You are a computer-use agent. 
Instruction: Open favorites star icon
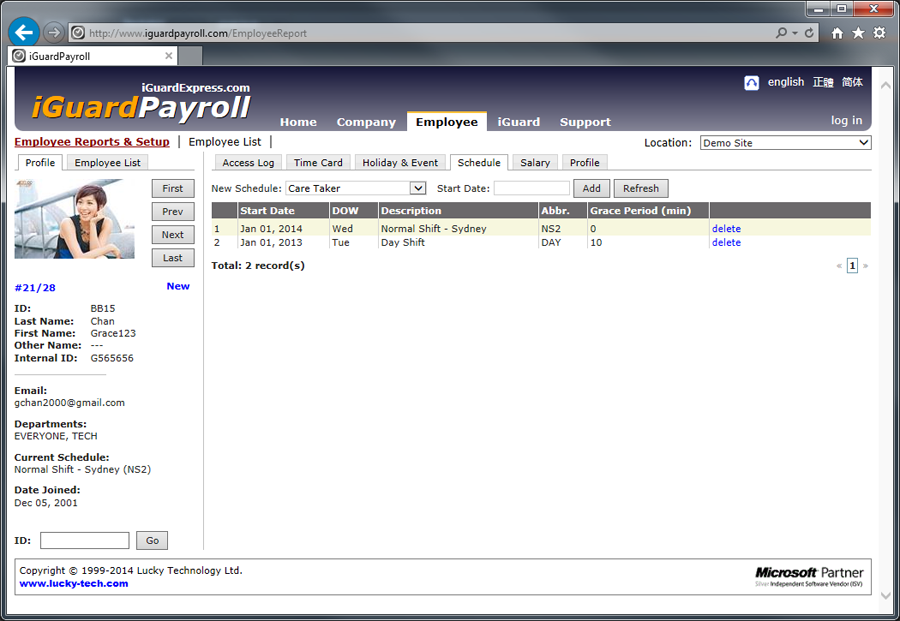(858, 33)
